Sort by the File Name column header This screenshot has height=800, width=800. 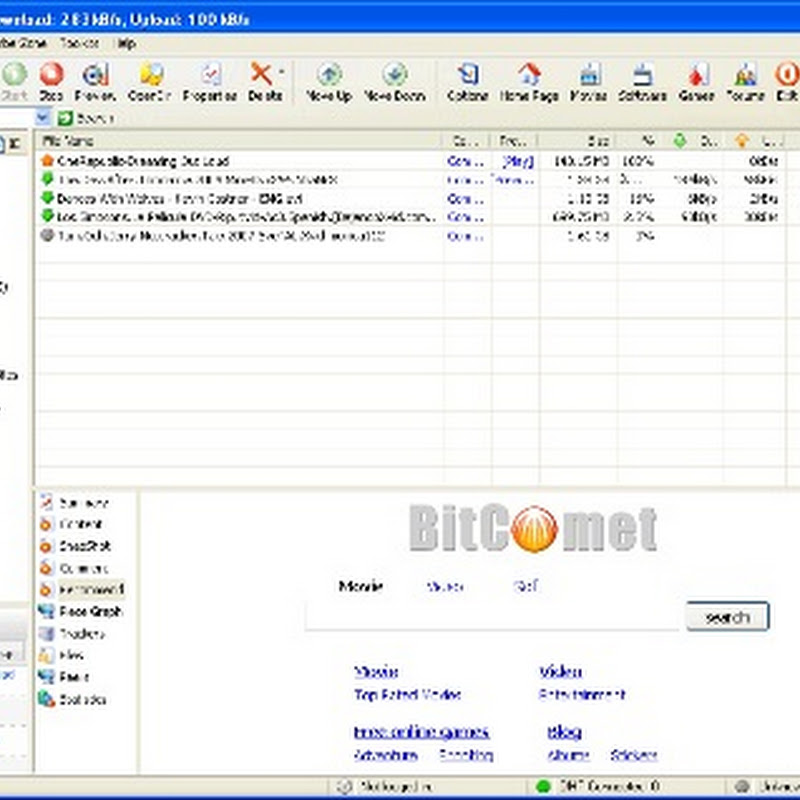click(x=238, y=141)
